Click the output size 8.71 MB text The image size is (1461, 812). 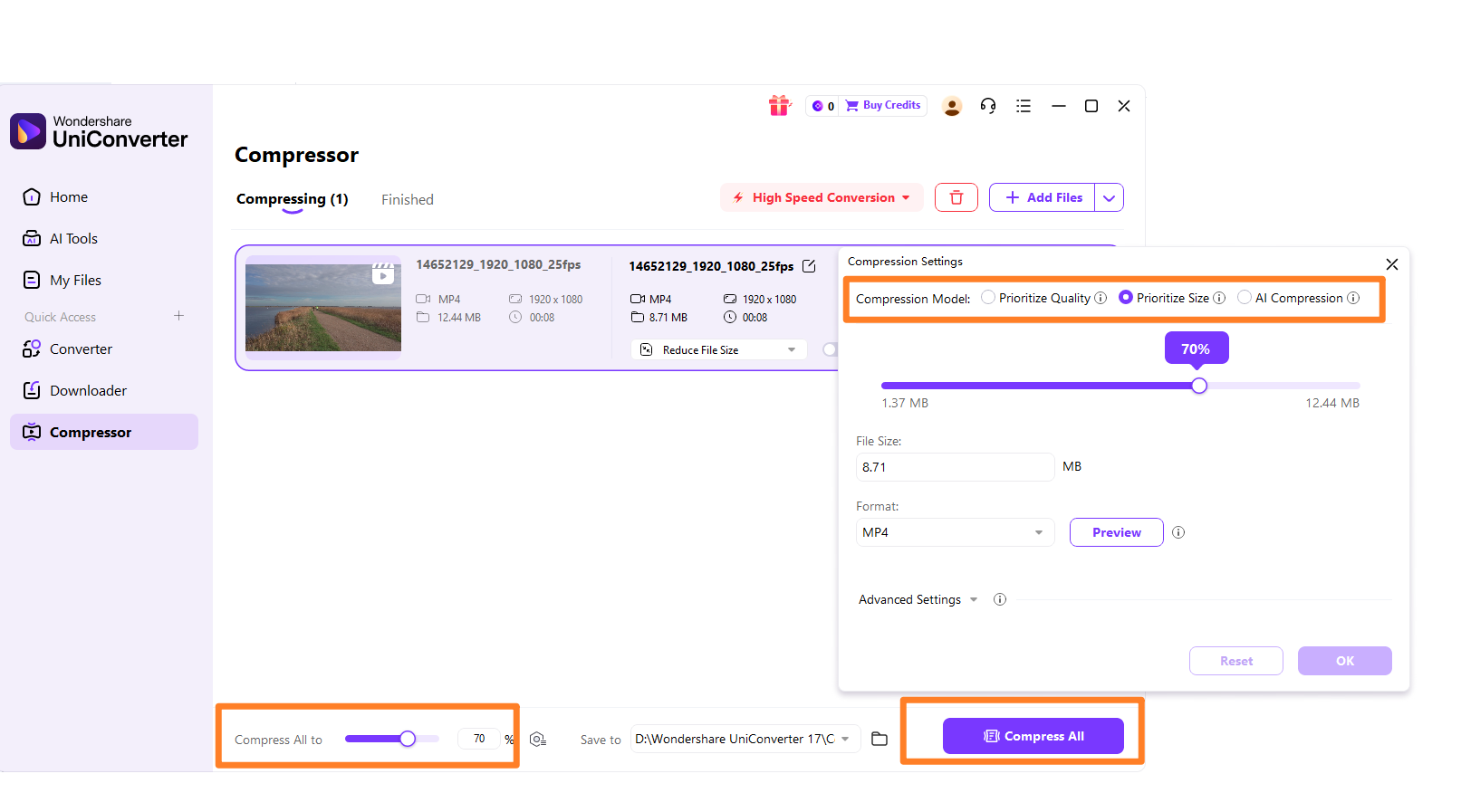point(668,318)
